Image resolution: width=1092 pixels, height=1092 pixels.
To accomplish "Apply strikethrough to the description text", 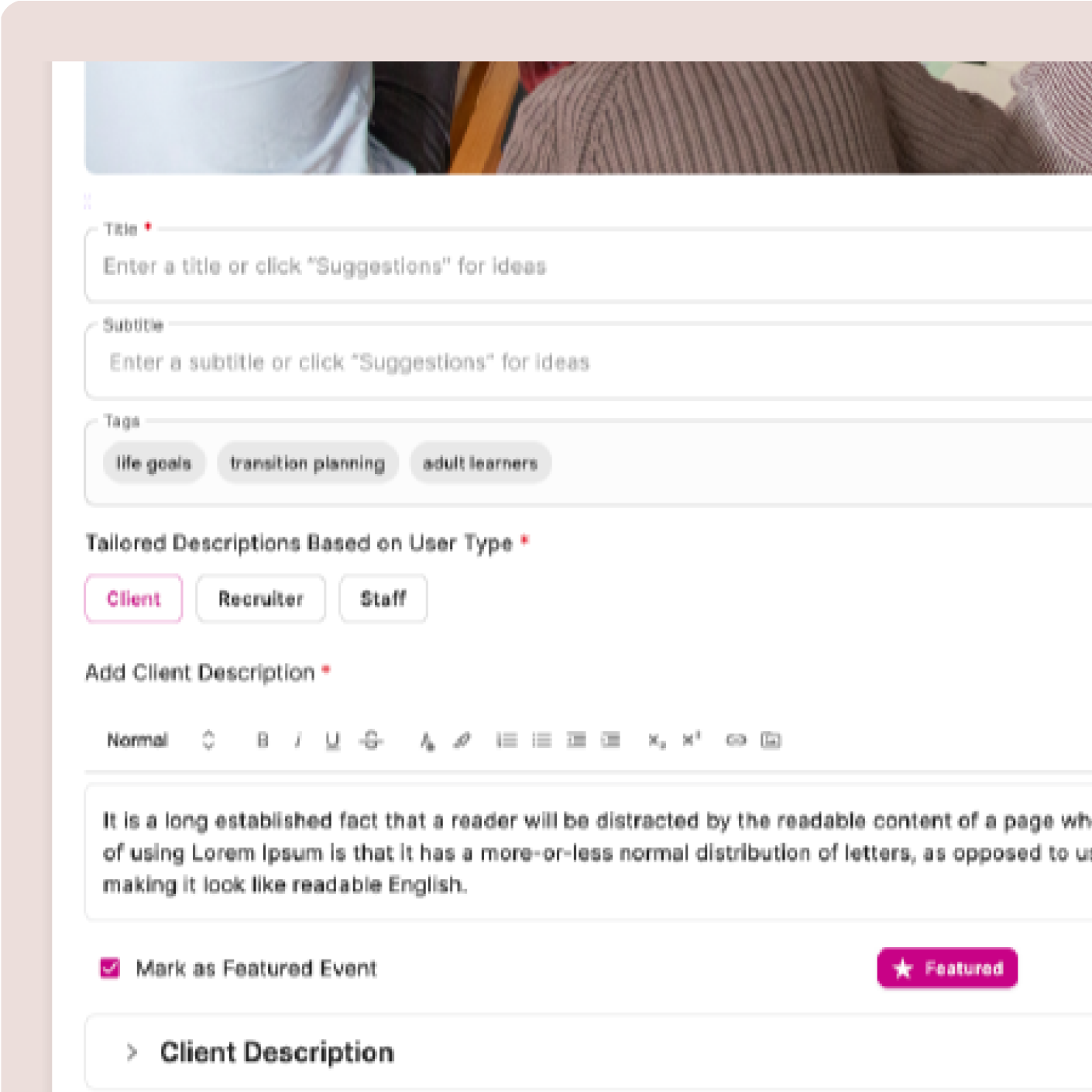I will coord(367,740).
